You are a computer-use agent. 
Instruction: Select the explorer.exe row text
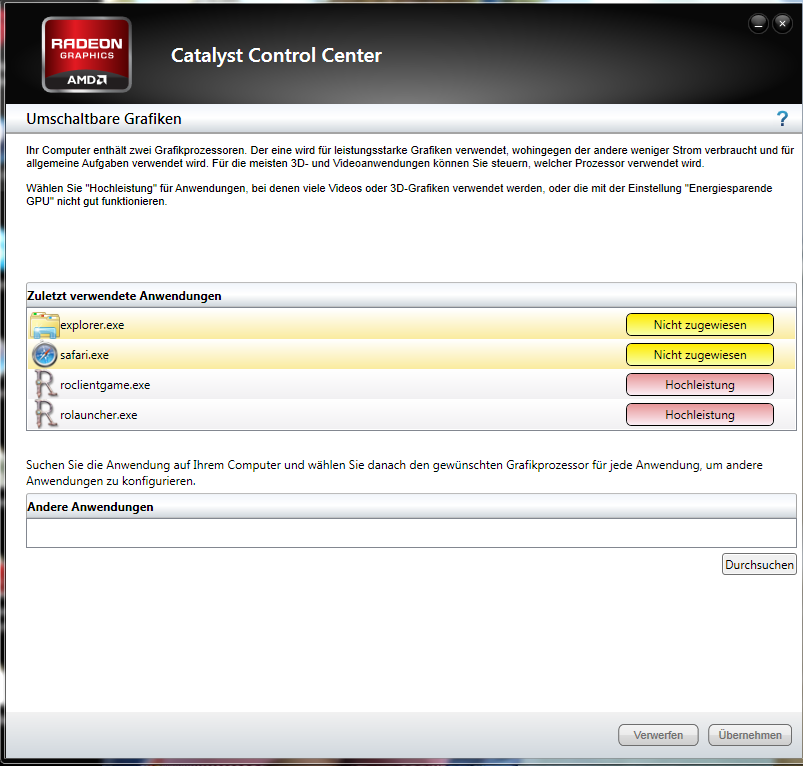click(x=92, y=325)
